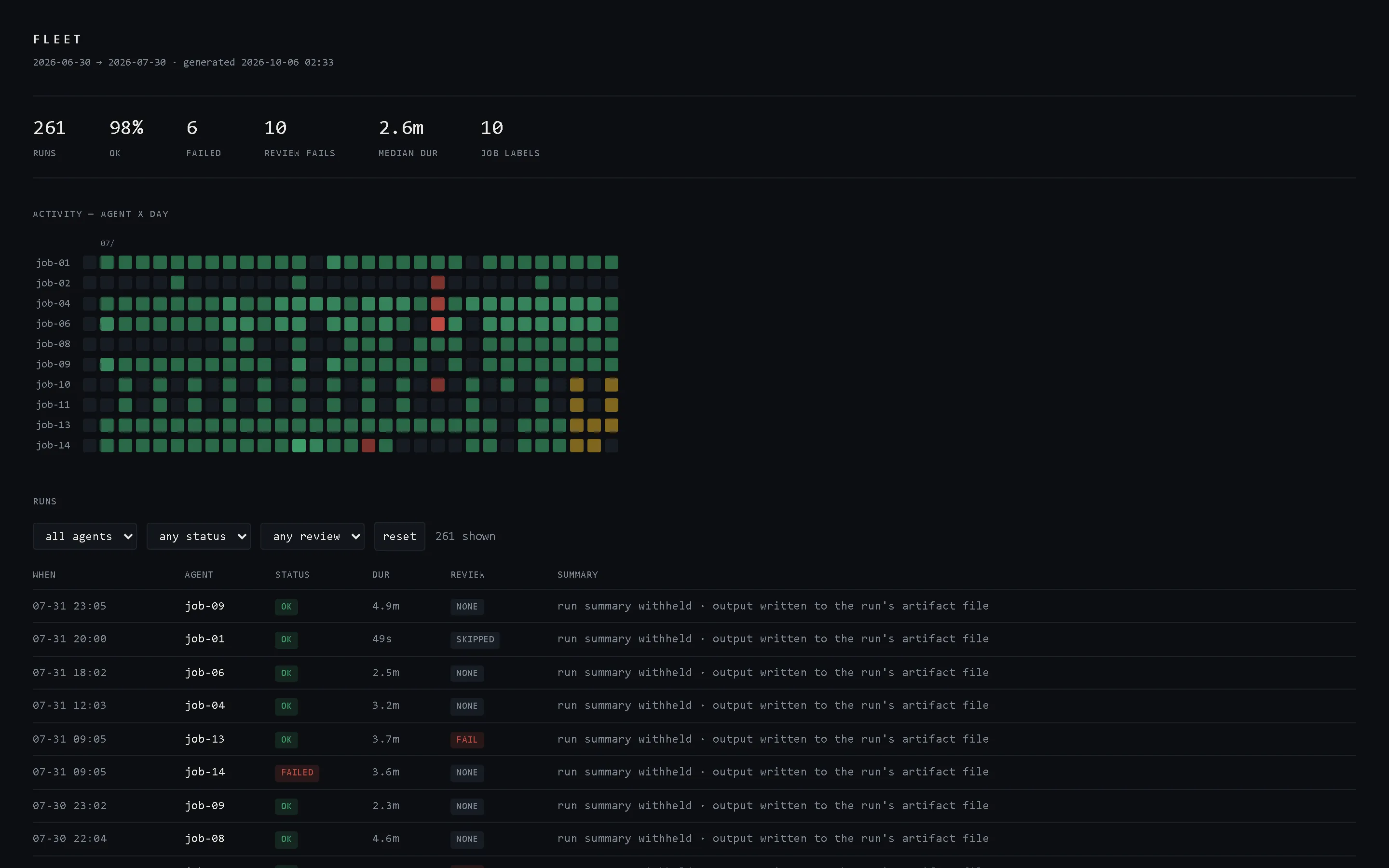Click the bright red cell in job-06 row
This screenshot has height=868, width=1389.
coord(438,324)
